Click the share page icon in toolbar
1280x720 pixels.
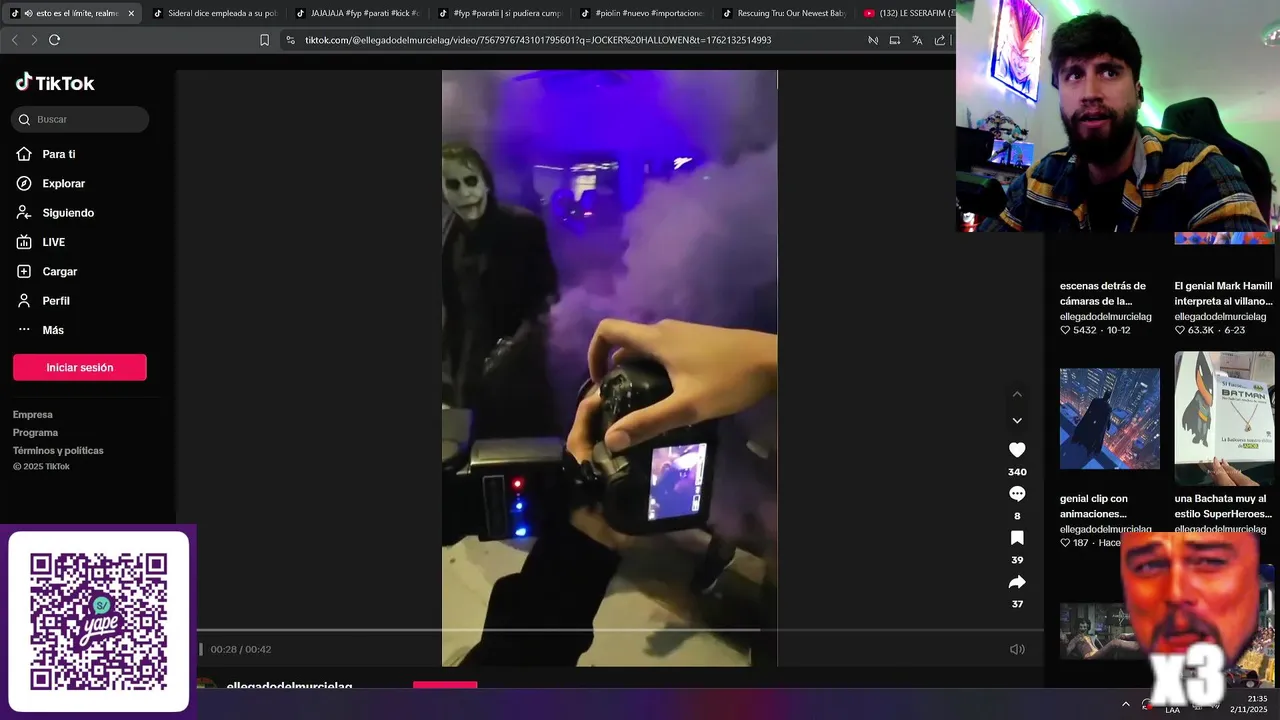(x=940, y=40)
